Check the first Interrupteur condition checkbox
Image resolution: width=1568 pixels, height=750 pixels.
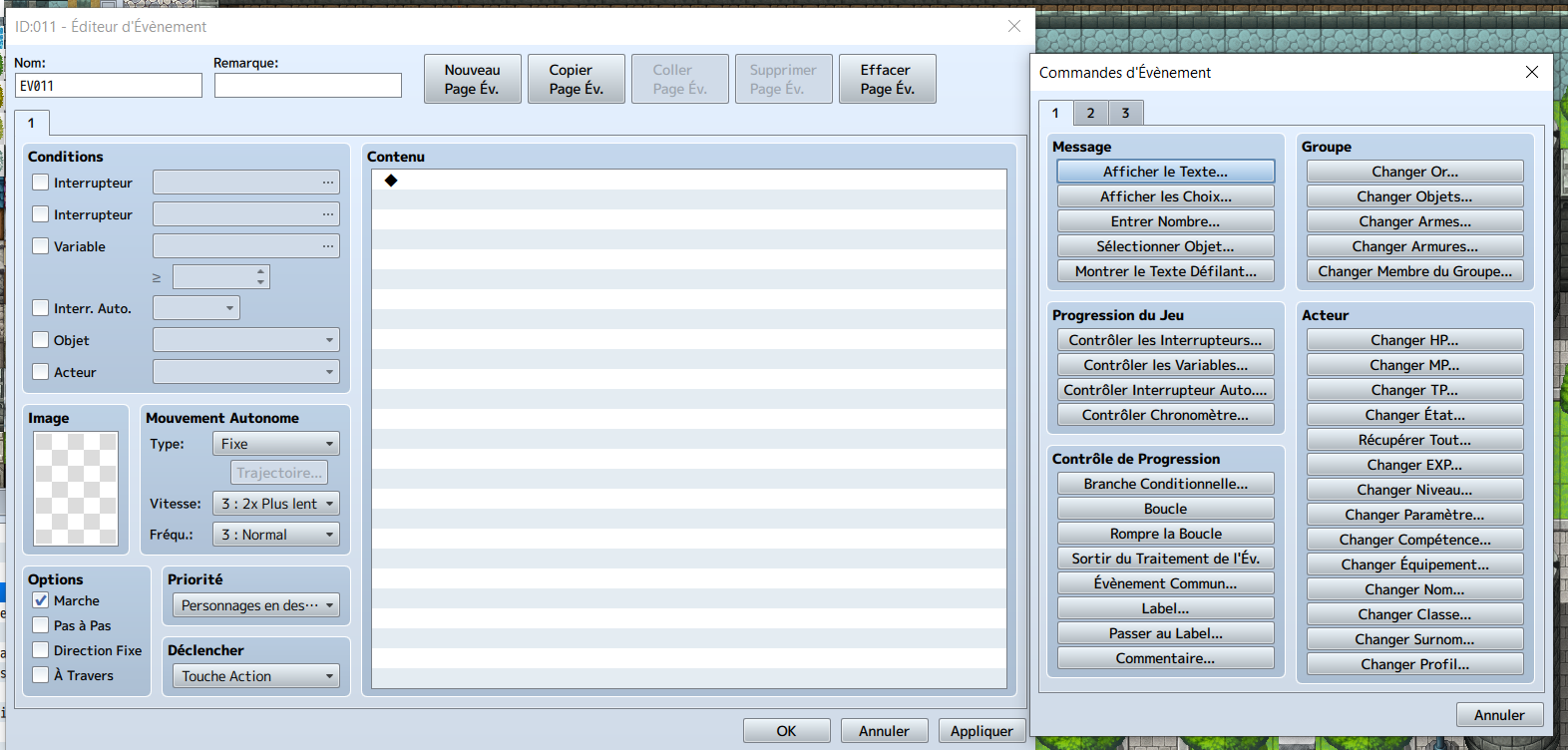tap(41, 183)
